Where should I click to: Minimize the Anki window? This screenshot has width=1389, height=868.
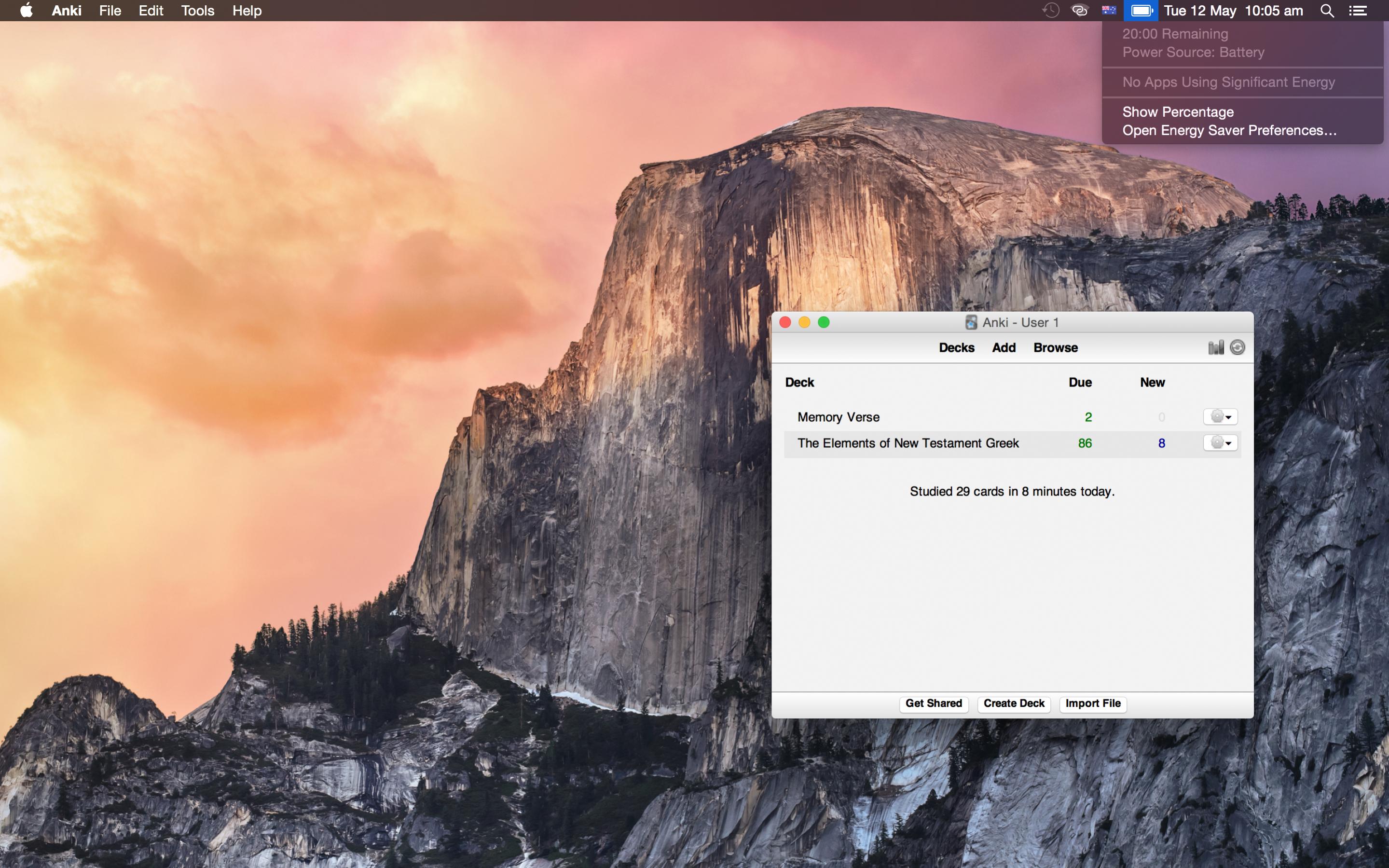804,322
